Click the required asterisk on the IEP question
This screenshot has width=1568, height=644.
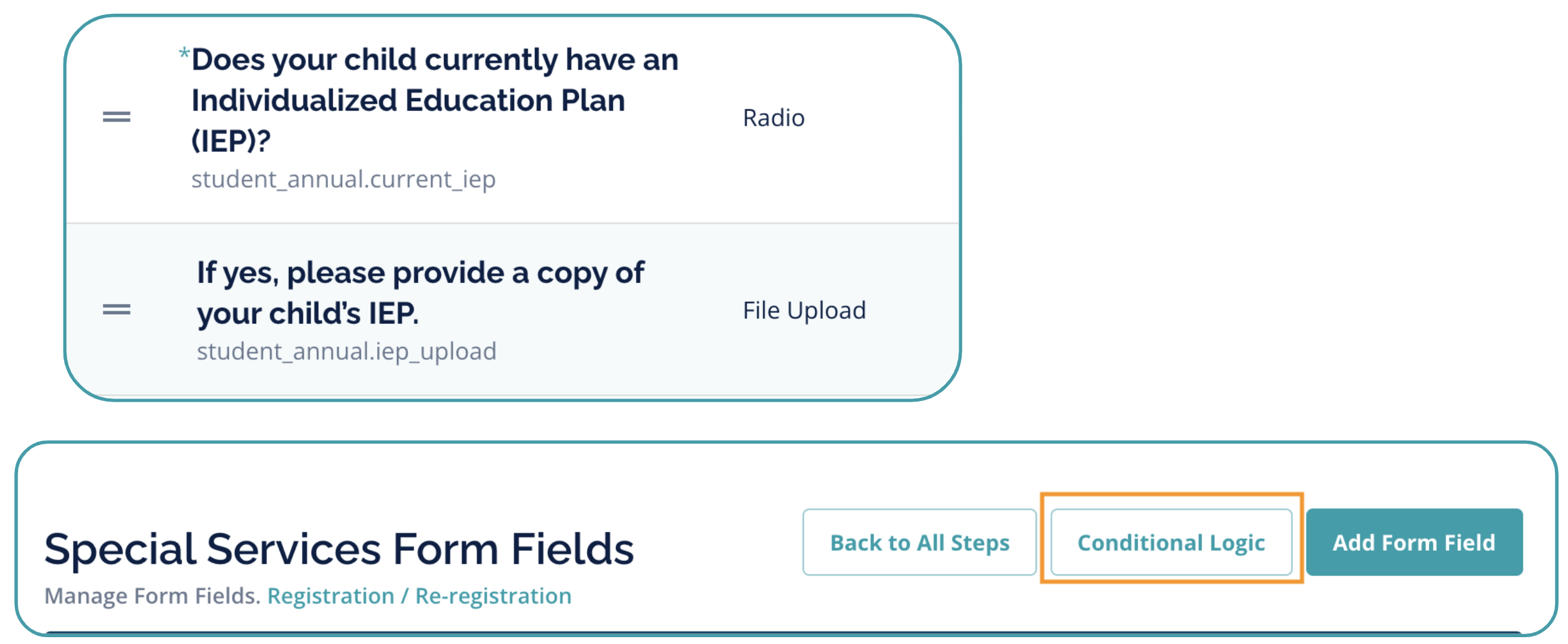(184, 53)
